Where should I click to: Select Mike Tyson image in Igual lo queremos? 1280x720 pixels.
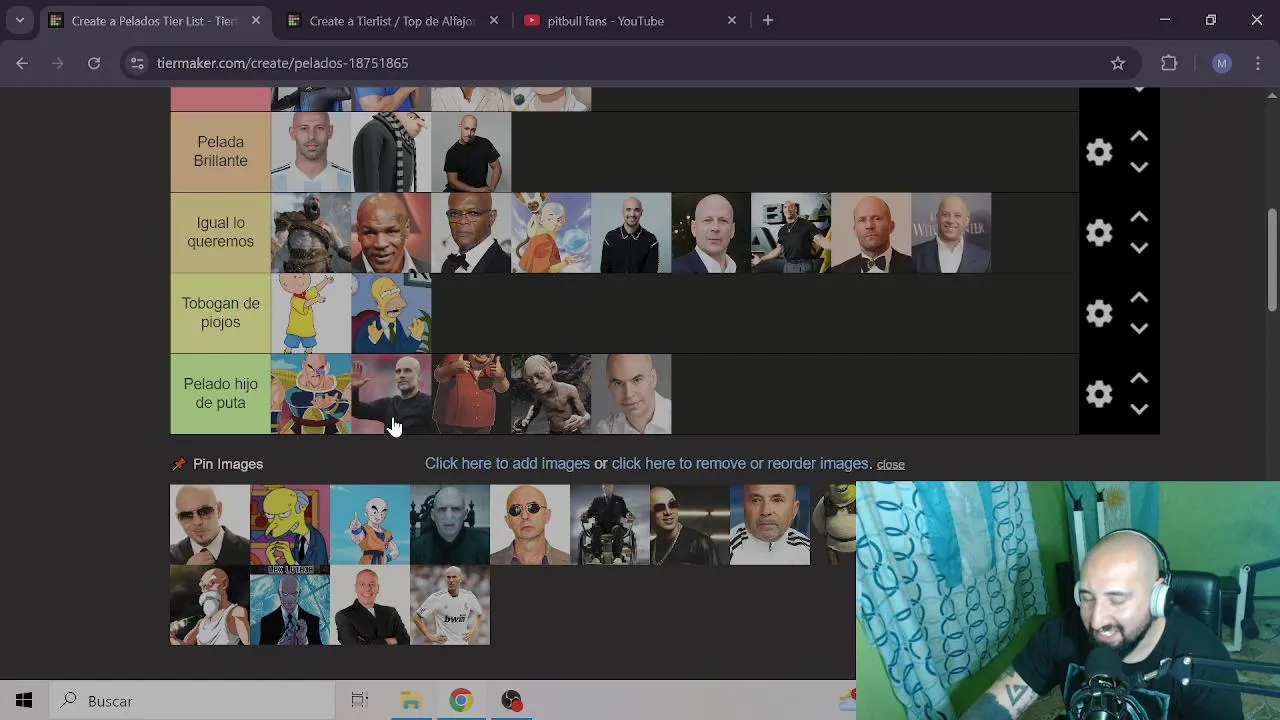(x=391, y=233)
